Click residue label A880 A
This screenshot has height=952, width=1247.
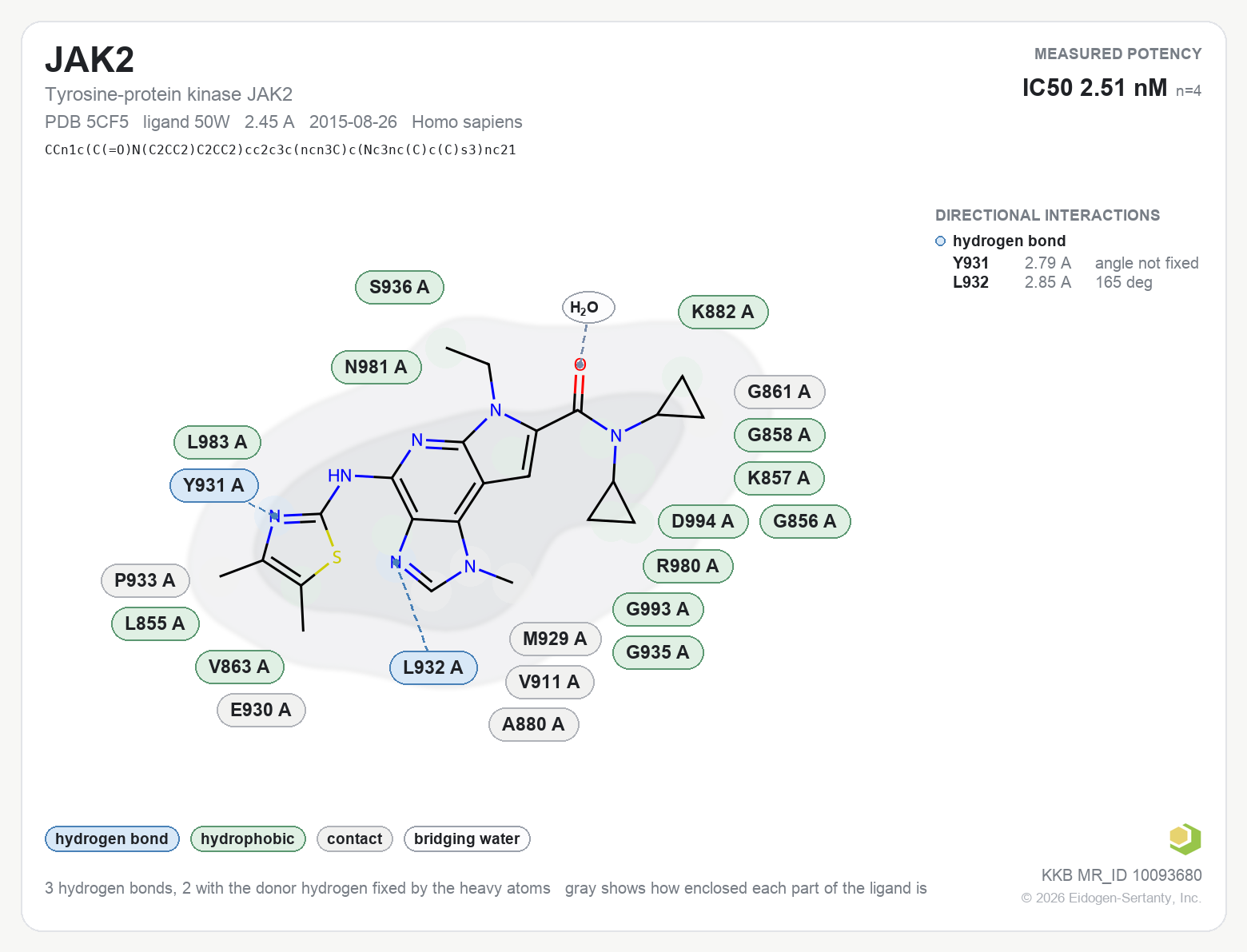(534, 724)
